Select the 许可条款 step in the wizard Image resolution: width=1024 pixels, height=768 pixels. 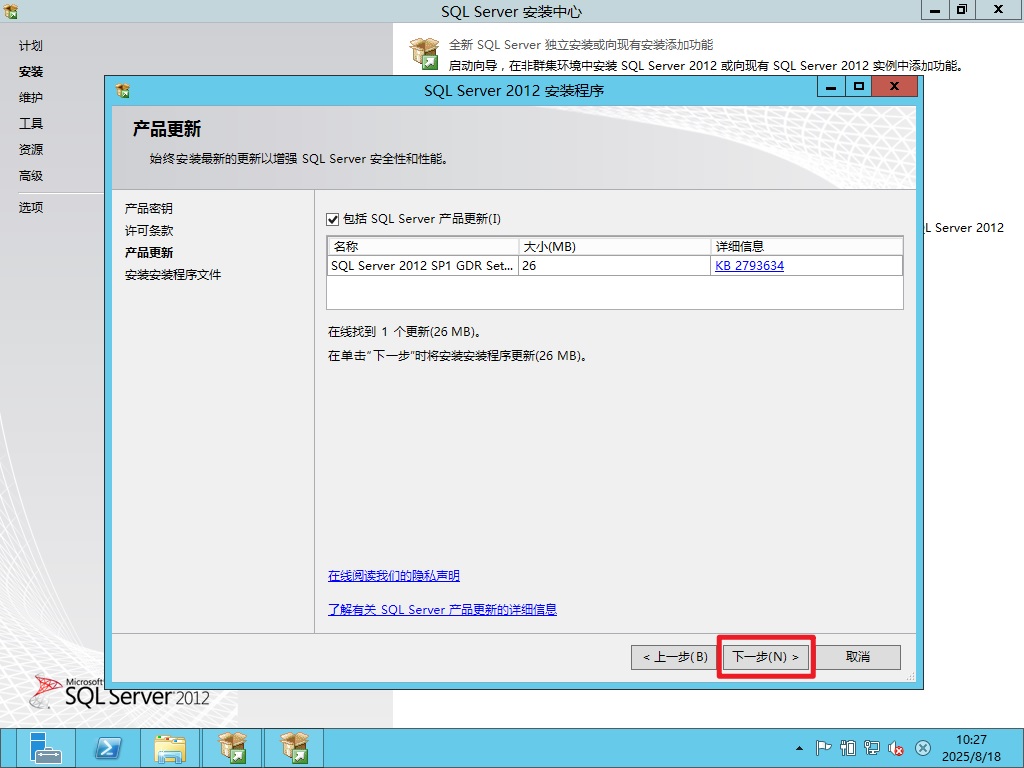pyautogui.click(x=149, y=231)
